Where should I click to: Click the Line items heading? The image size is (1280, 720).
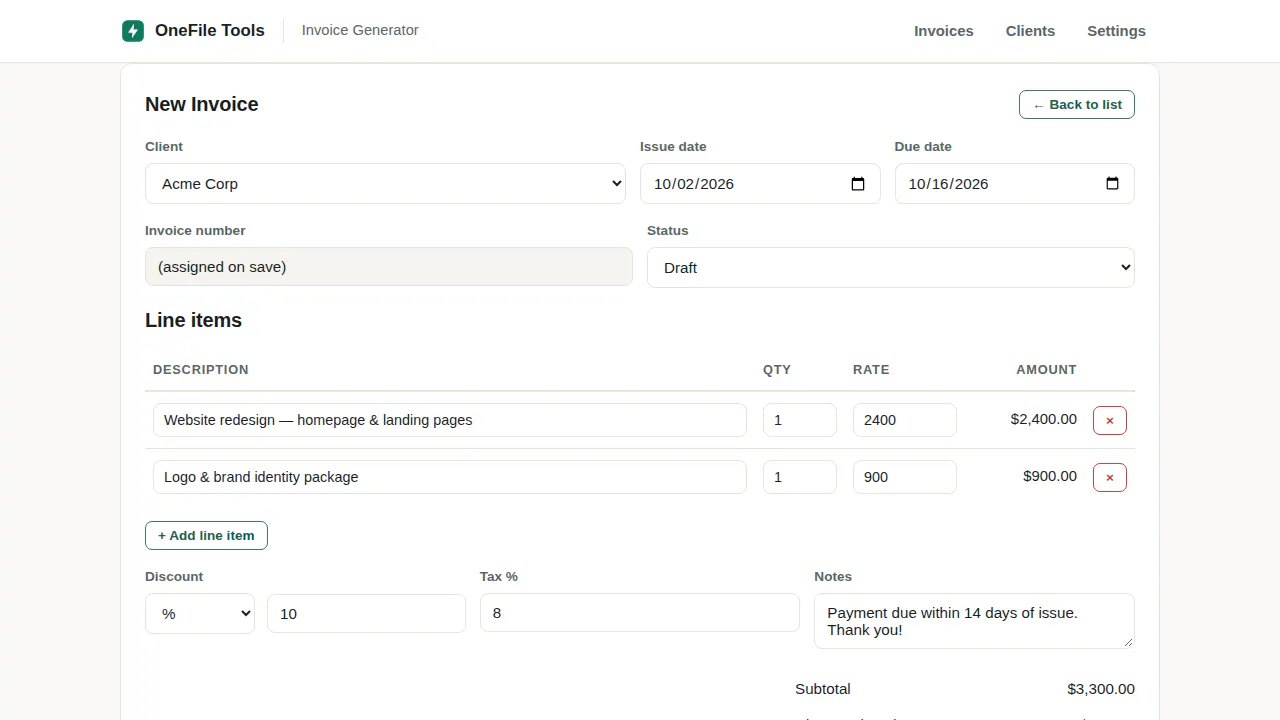coord(193,320)
